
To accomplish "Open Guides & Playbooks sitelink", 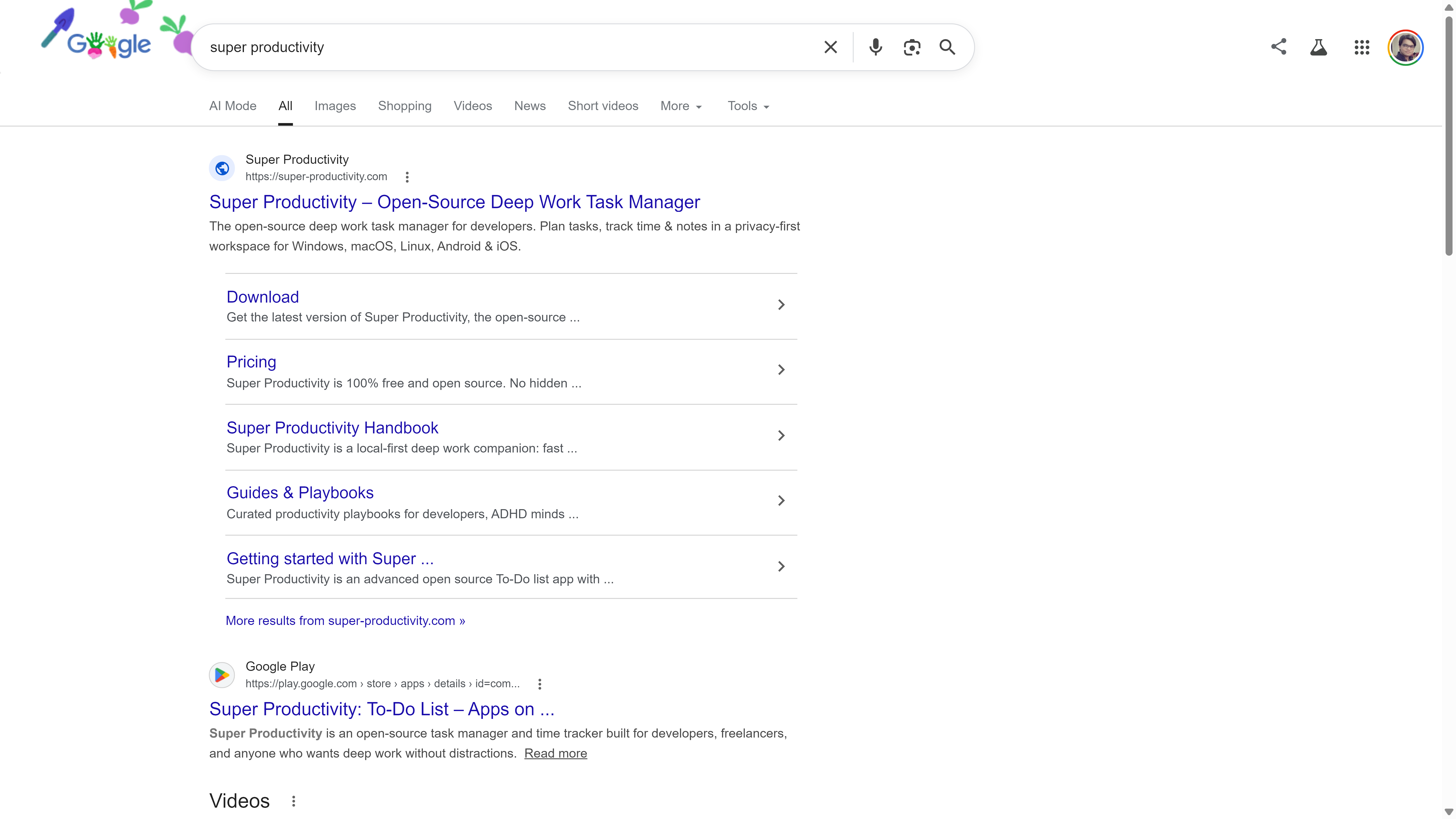I will pyautogui.click(x=300, y=493).
